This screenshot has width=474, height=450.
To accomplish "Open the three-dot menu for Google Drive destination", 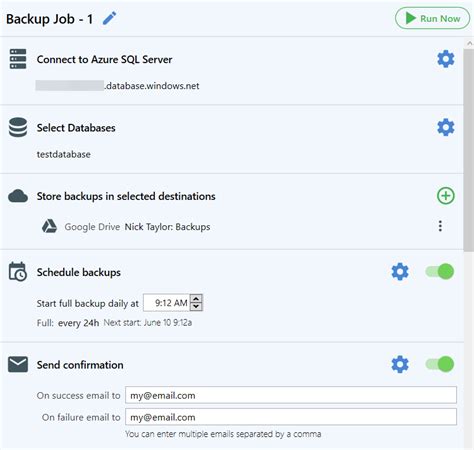I will 440,226.
